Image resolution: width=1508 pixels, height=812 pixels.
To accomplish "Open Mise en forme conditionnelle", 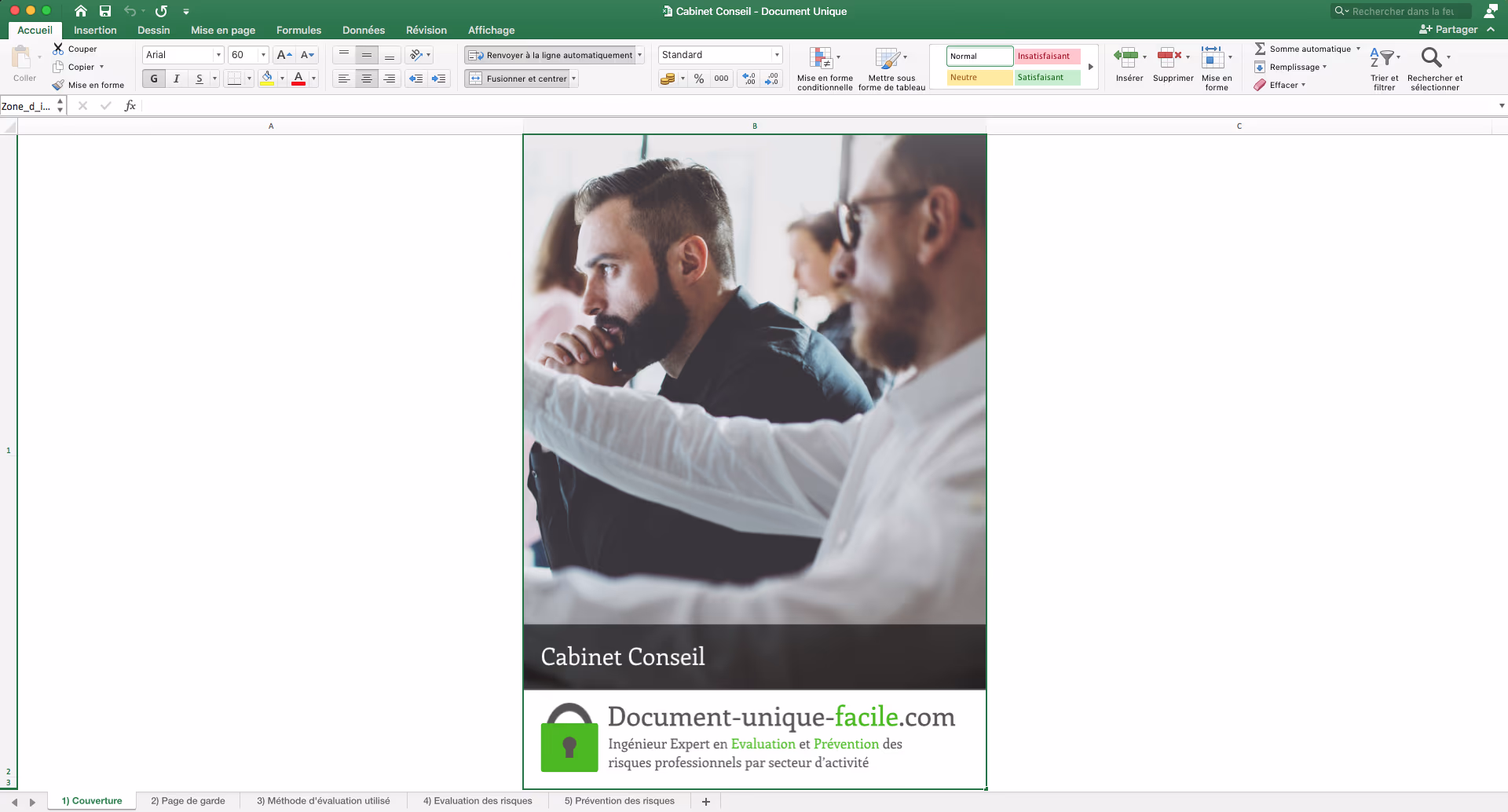I will [825, 69].
